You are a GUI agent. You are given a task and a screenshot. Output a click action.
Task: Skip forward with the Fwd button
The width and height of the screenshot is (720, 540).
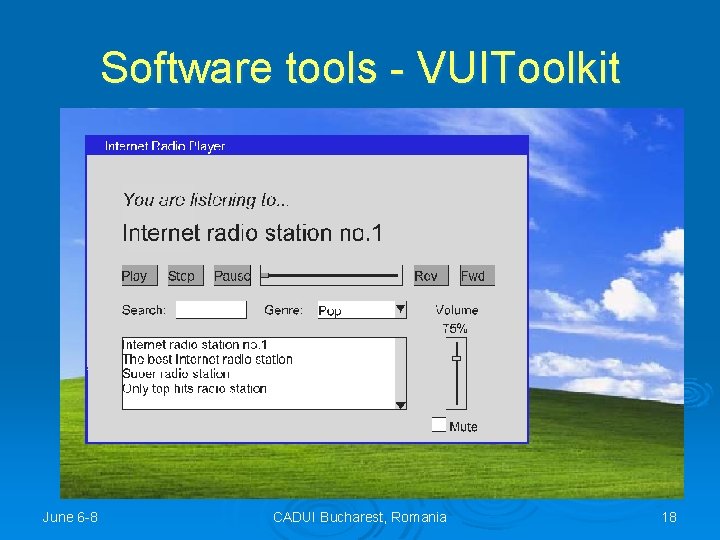point(478,276)
